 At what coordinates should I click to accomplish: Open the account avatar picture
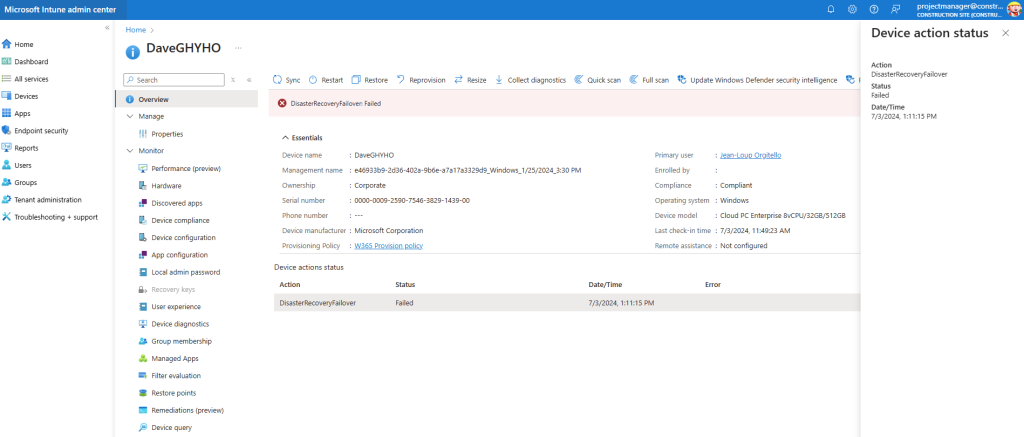[1014, 9]
